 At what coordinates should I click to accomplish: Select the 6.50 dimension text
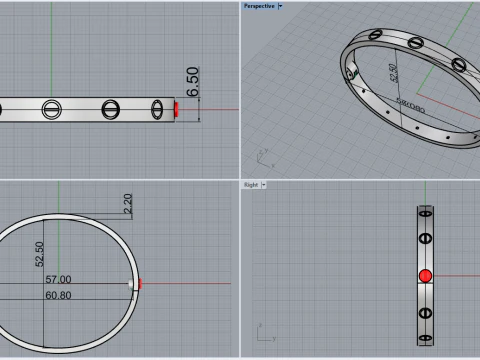(193, 82)
